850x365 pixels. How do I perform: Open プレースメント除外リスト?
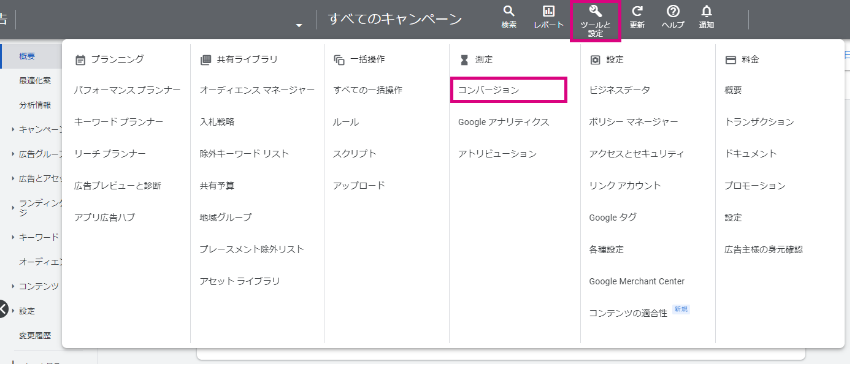click(252, 249)
